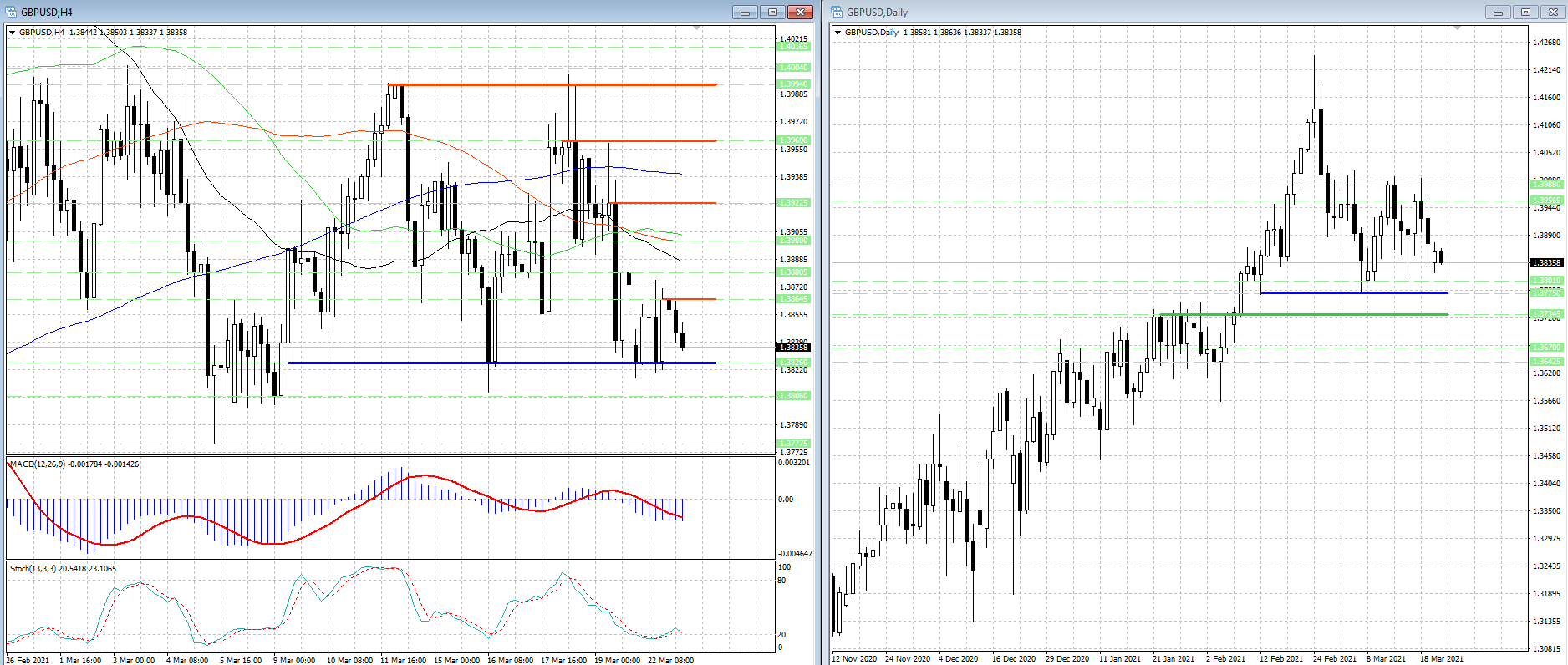The height and width of the screenshot is (665, 1568).
Task: Click the 18 Mar 2021 date label
Action: [1442, 659]
